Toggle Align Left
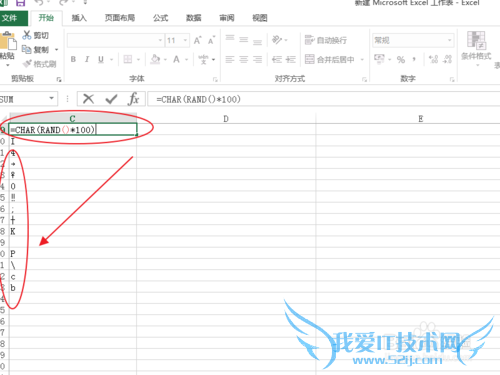This screenshot has width=500, height=375. tap(230, 60)
